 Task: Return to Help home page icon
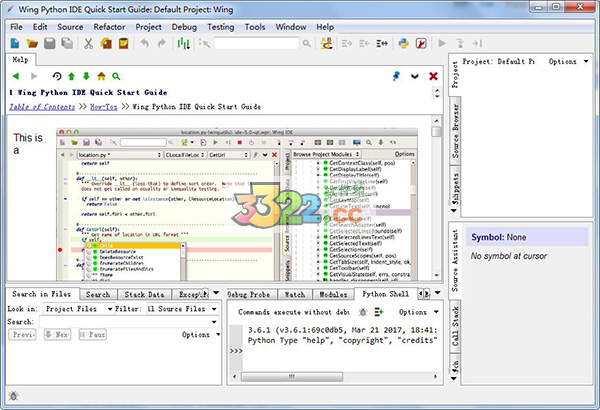point(101,76)
